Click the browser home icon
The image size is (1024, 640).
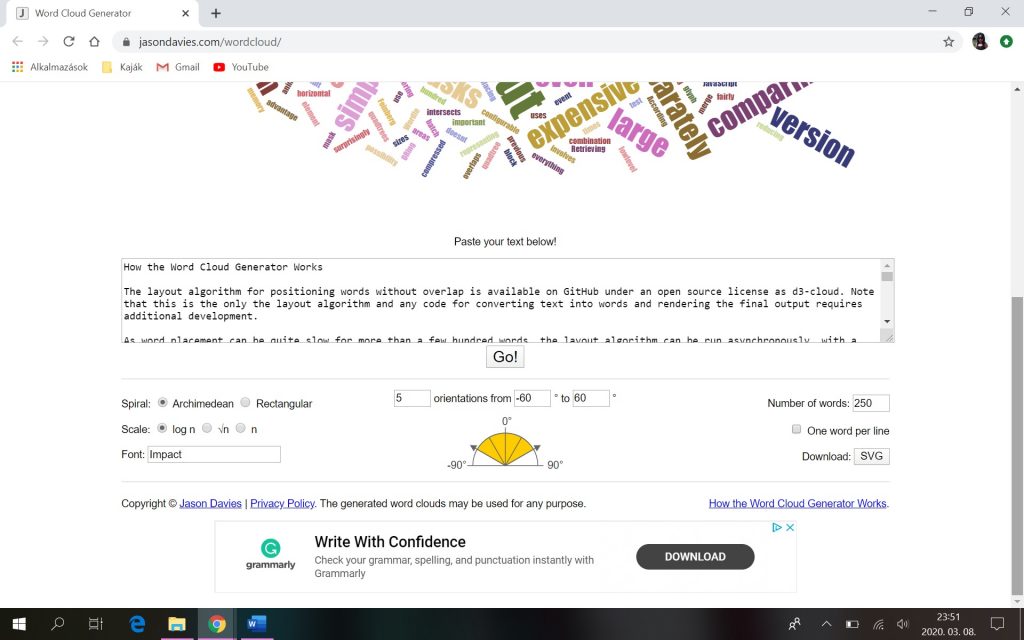[94, 42]
